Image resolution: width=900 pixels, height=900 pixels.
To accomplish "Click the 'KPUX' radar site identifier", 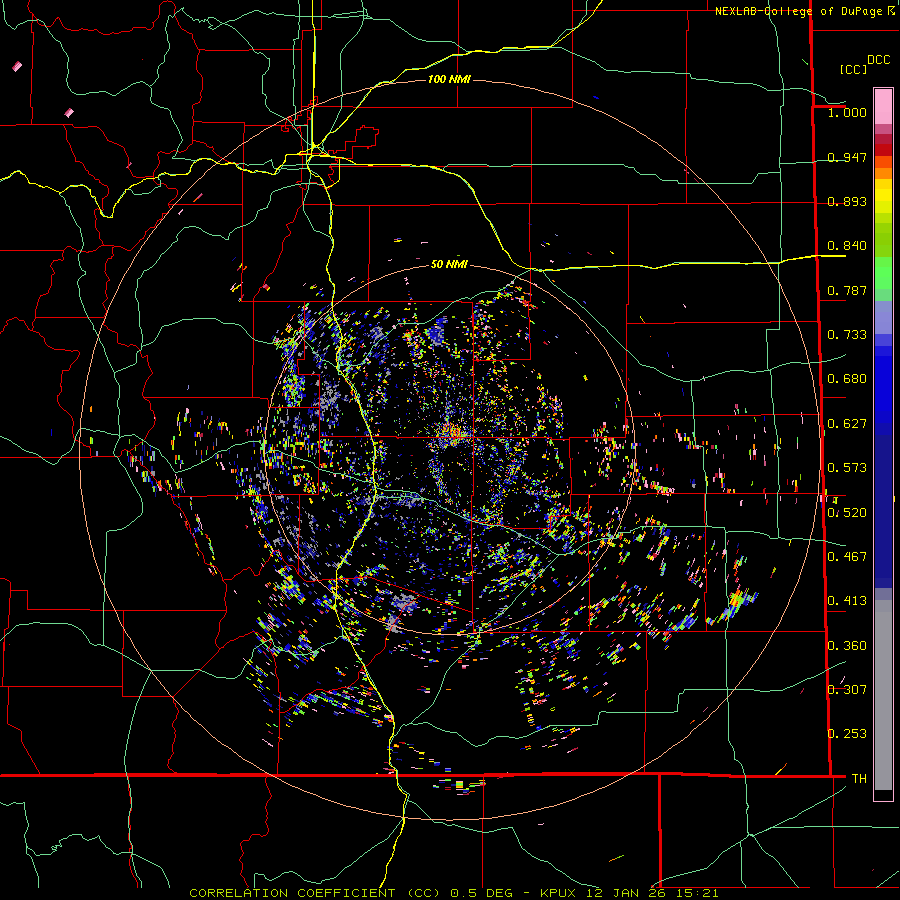I will 560,893.
